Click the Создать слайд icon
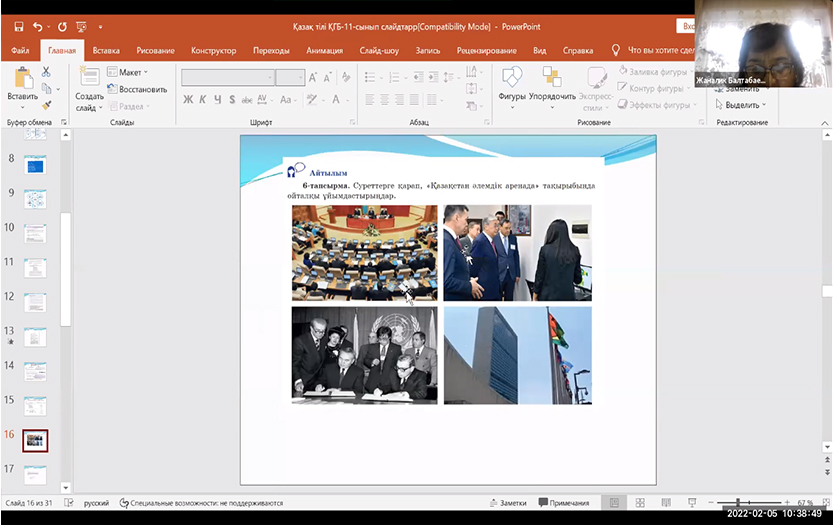Screen dimensions: 833x525 [89, 78]
